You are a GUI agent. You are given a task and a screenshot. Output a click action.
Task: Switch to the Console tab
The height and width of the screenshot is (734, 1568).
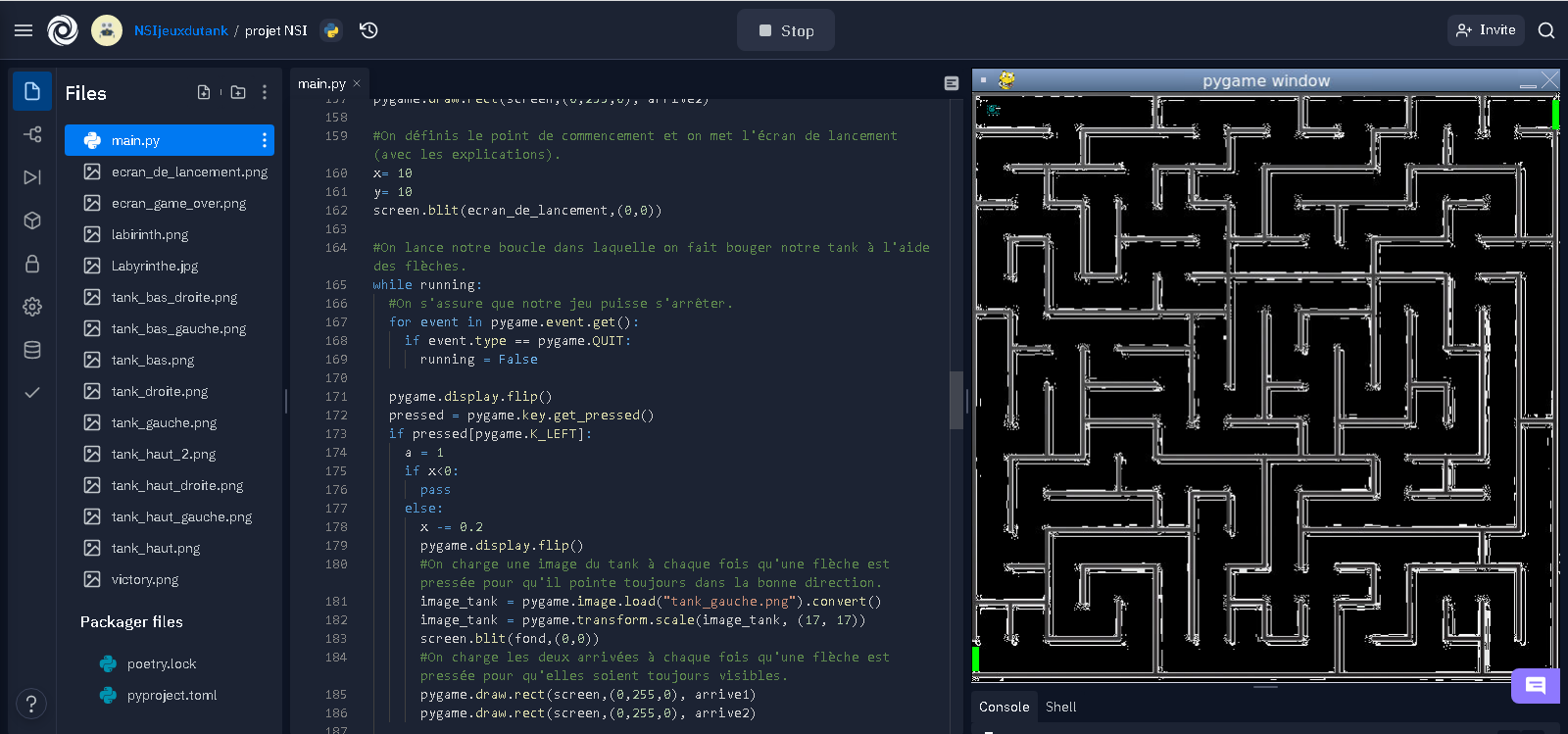click(x=1004, y=707)
